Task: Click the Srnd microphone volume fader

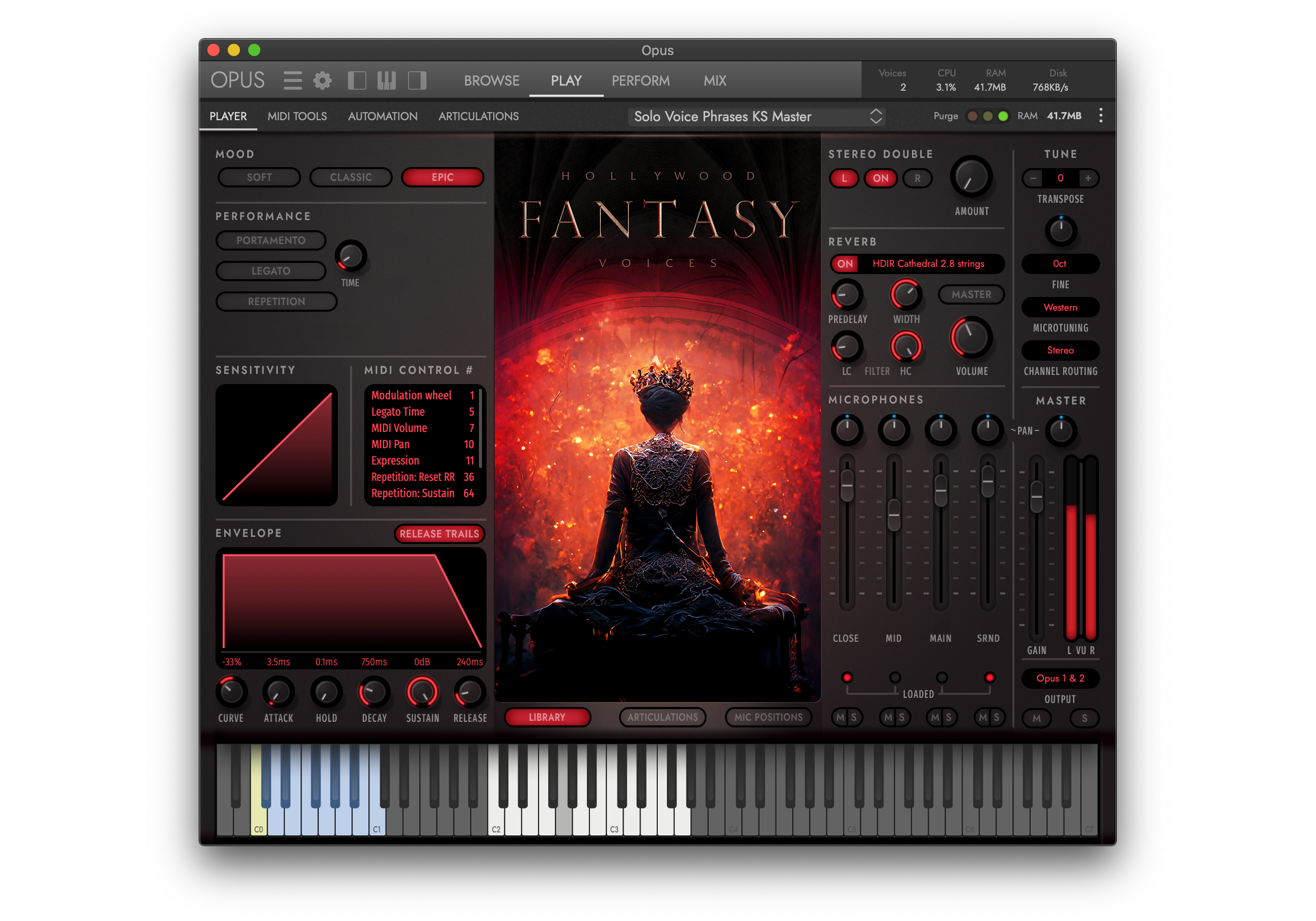Action: pyautogui.click(x=987, y=480)
